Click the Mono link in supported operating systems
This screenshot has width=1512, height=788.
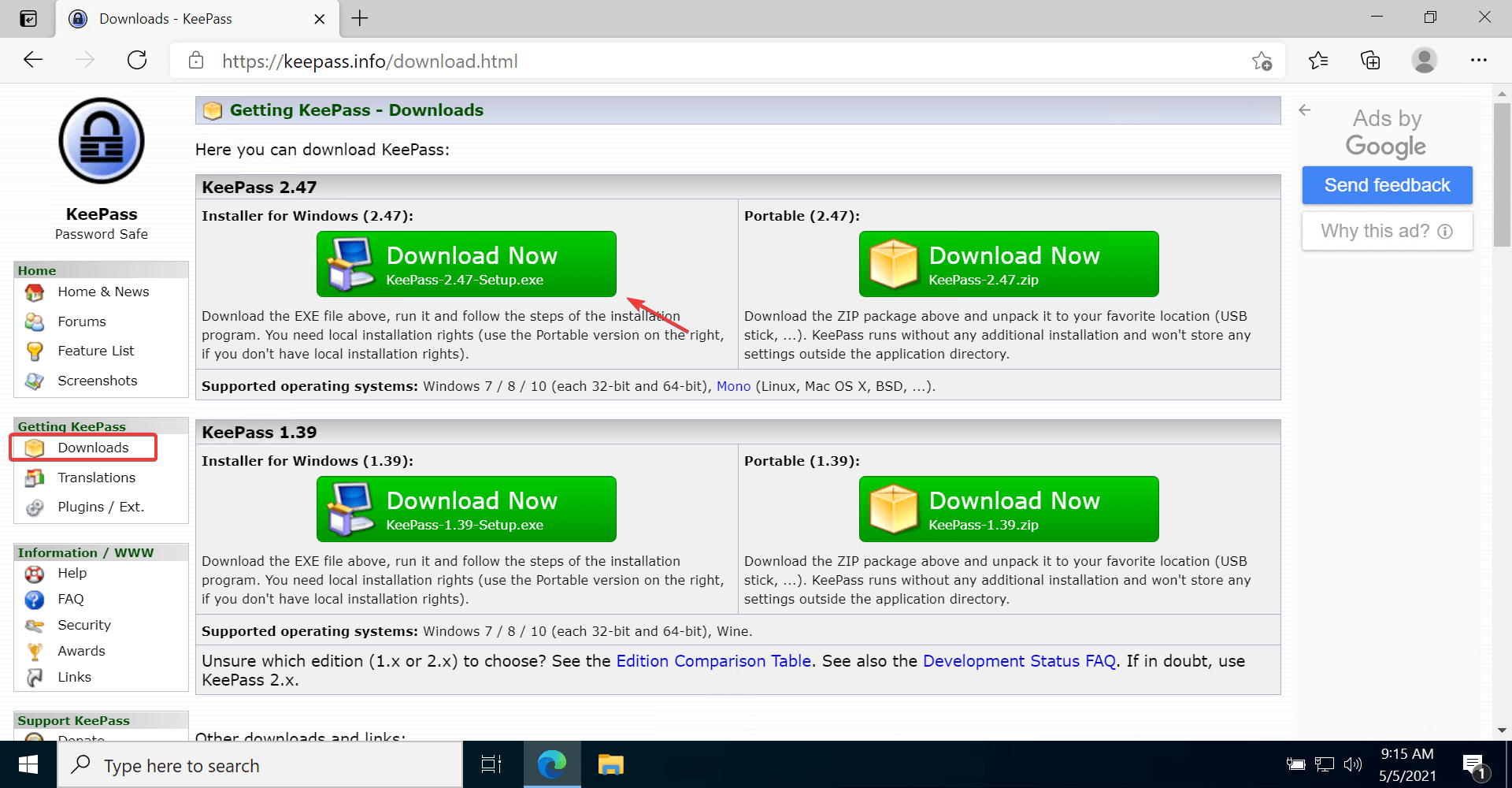click(x=733, y=386)
